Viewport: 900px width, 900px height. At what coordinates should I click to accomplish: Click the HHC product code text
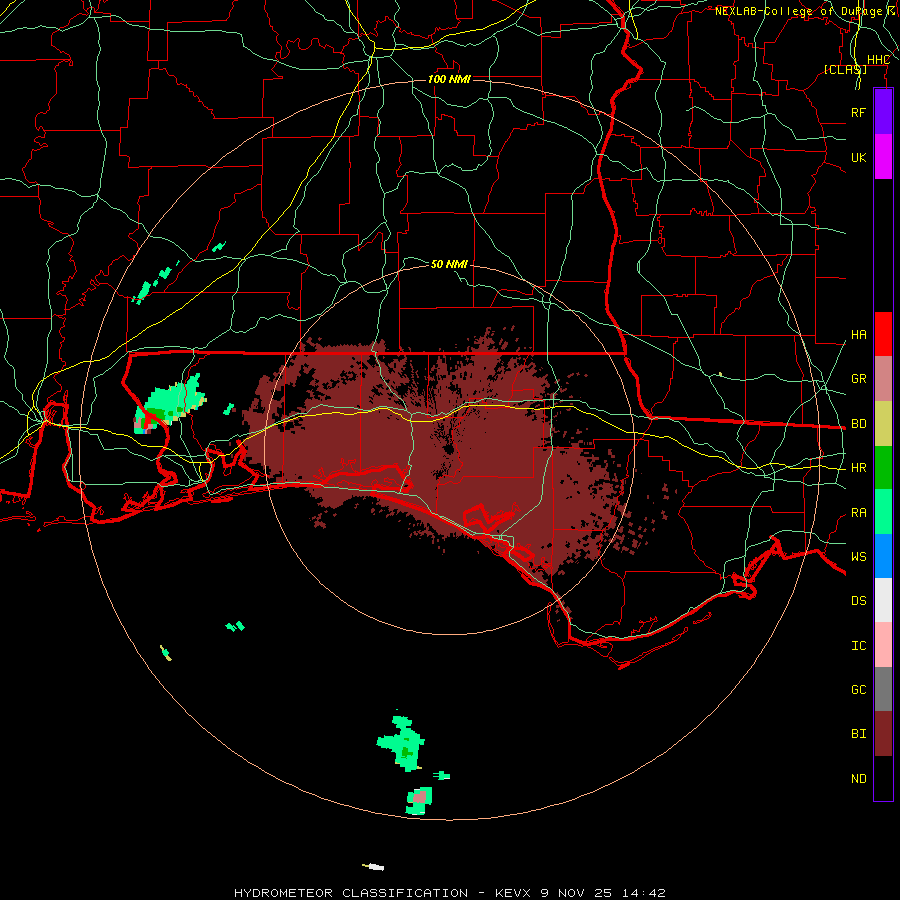click(x=878, y=60)
